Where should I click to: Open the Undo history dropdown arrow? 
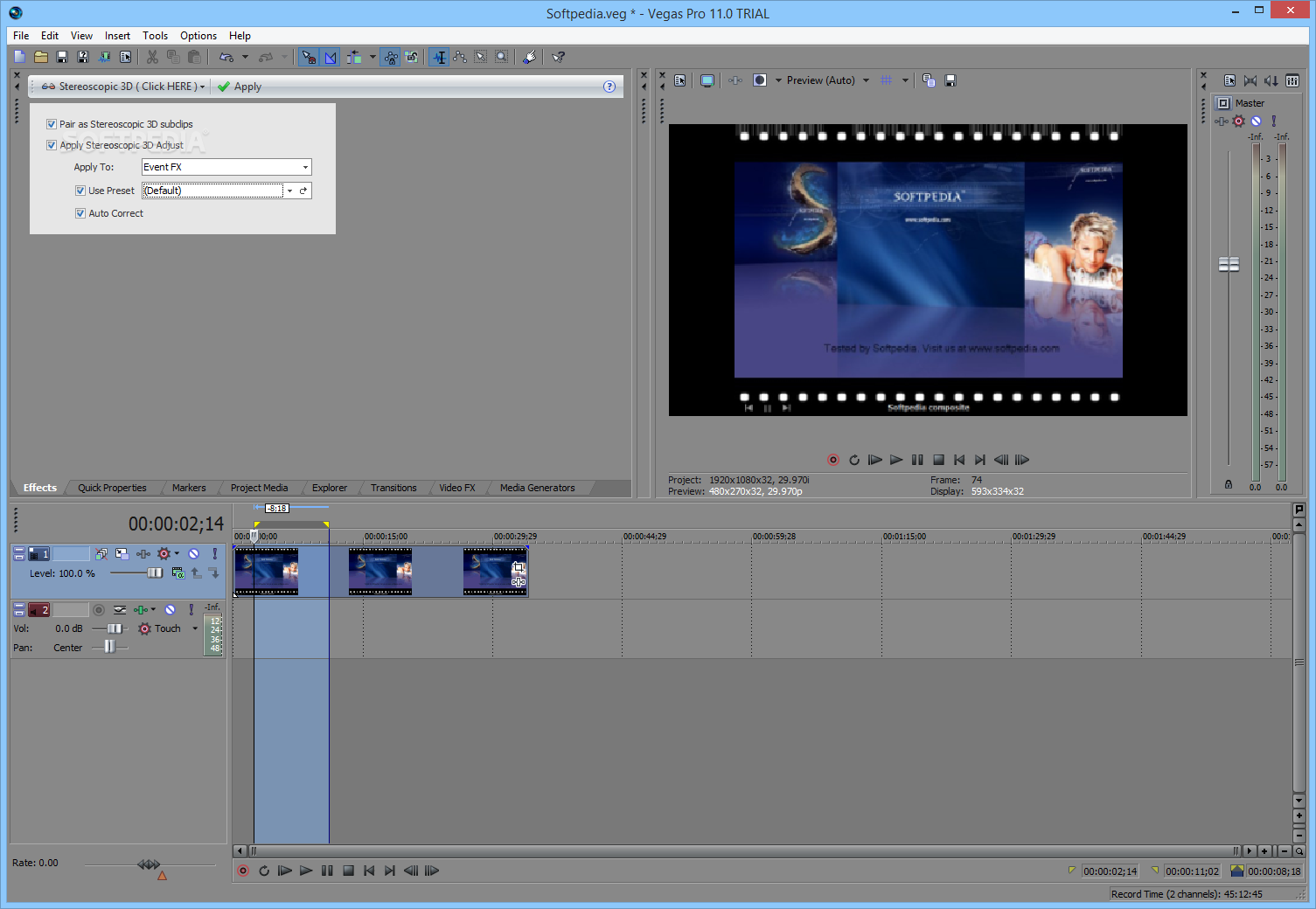coord(245,57)
